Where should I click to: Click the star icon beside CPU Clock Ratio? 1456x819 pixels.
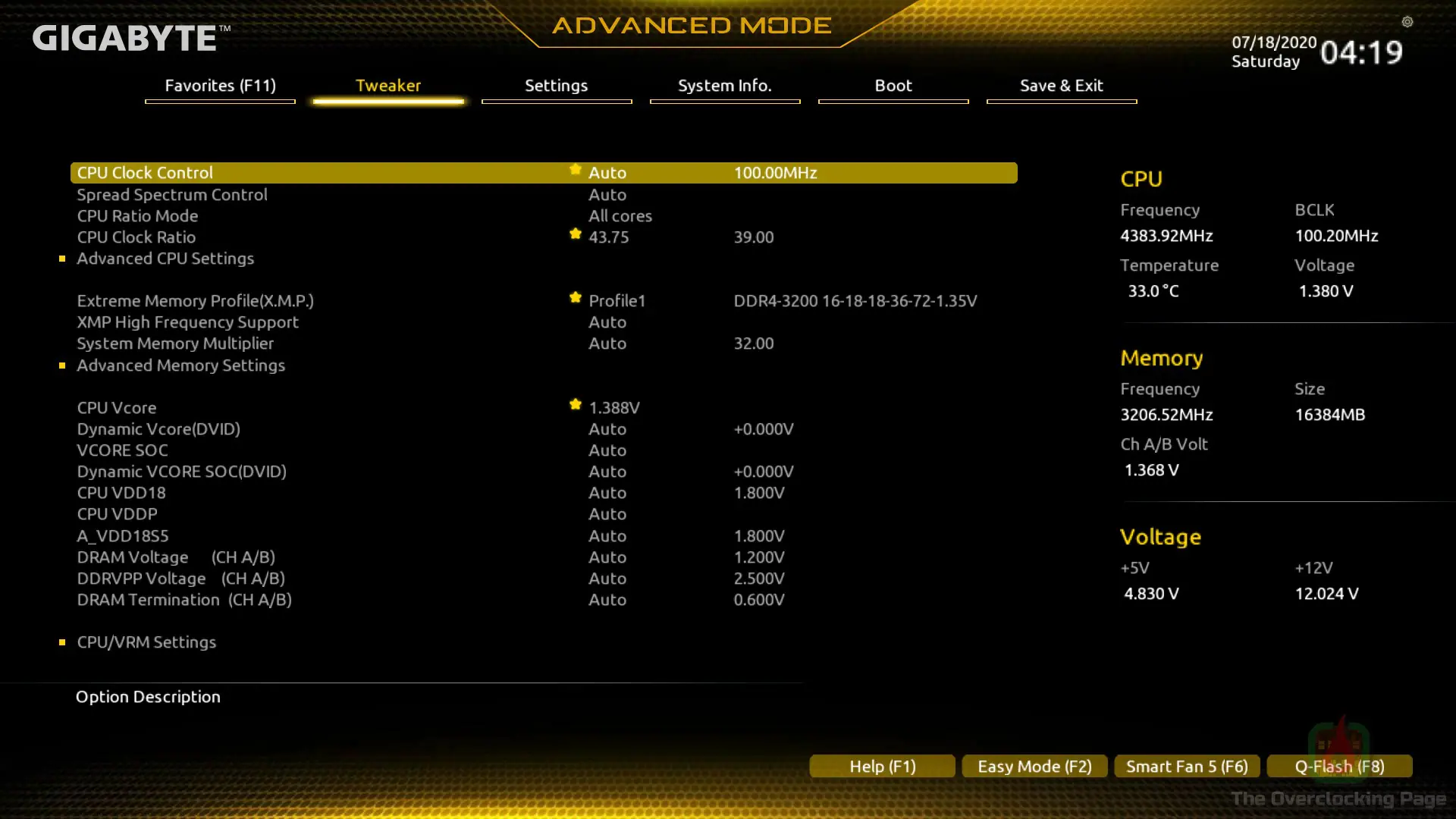click(x=575, y=235)
